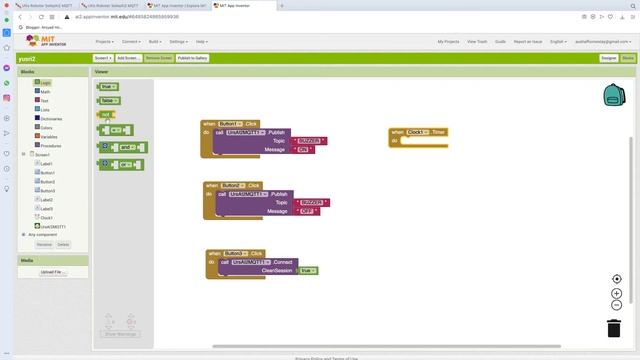Select the Colors blocks category
The width and height of the screenshot is (640, 360).
[46, 128]
